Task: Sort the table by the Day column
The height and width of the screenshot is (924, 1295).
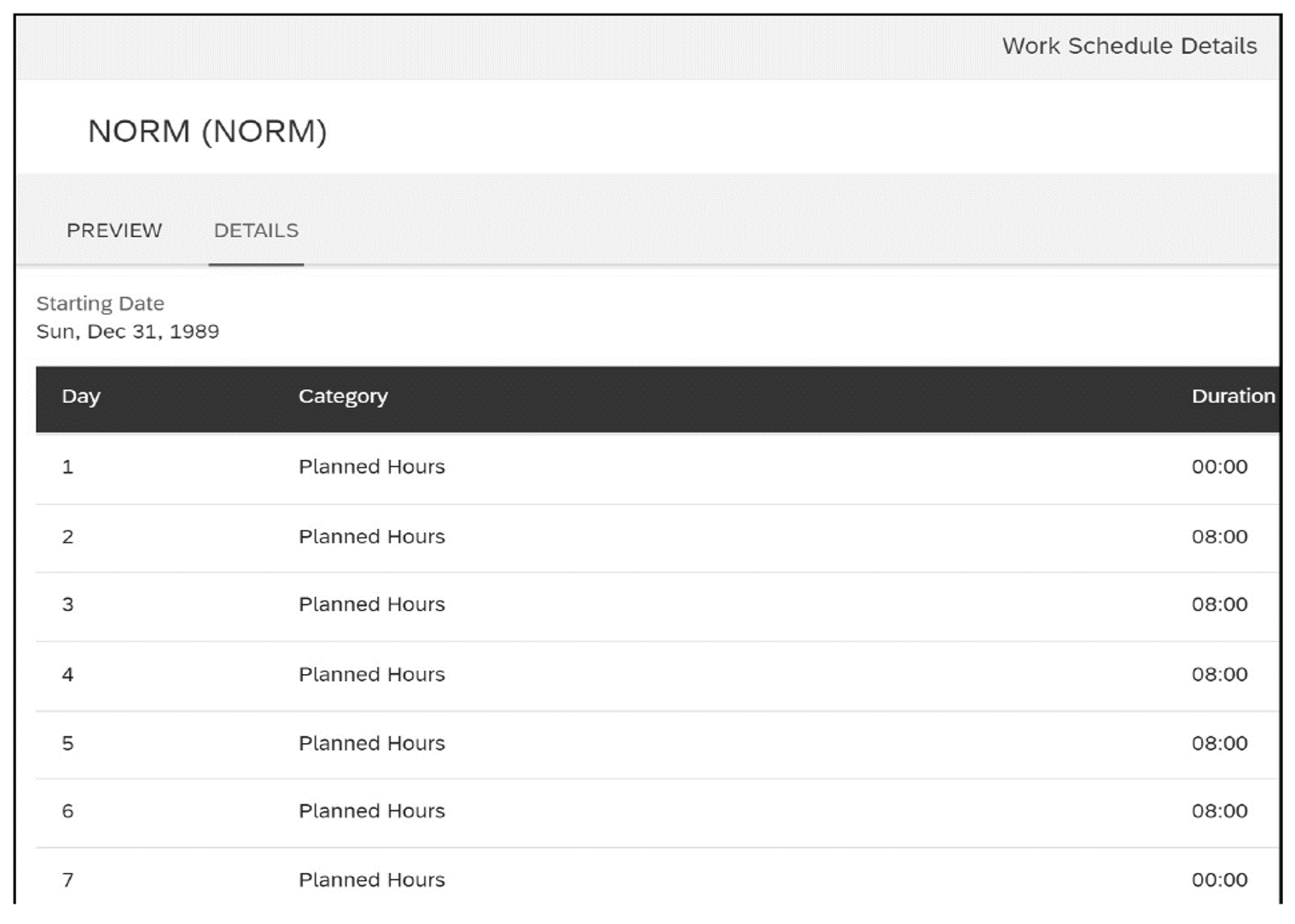Action: tap(81, 396)
